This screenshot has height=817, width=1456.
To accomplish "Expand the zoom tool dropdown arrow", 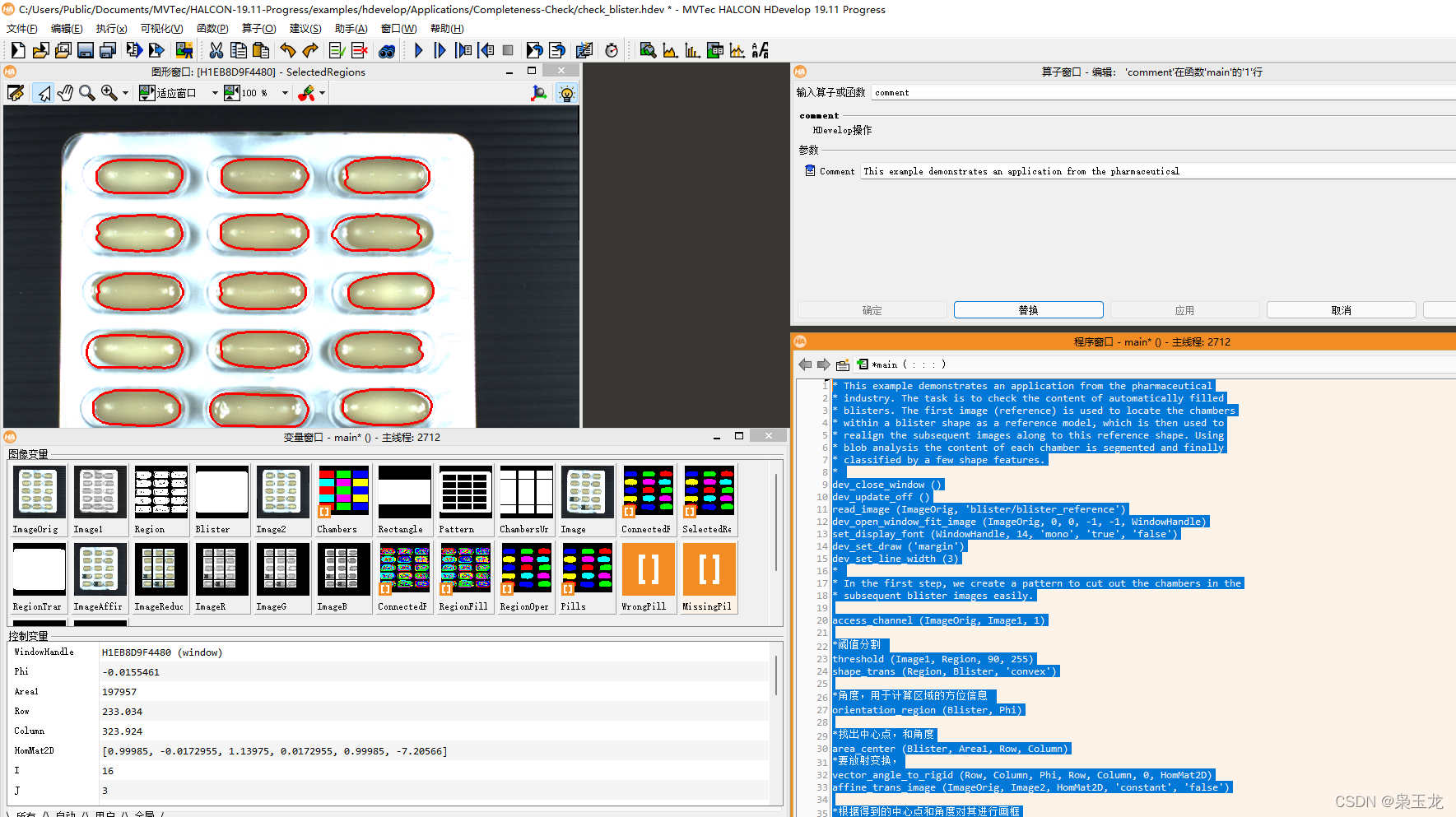I will [x=125, y=93].
